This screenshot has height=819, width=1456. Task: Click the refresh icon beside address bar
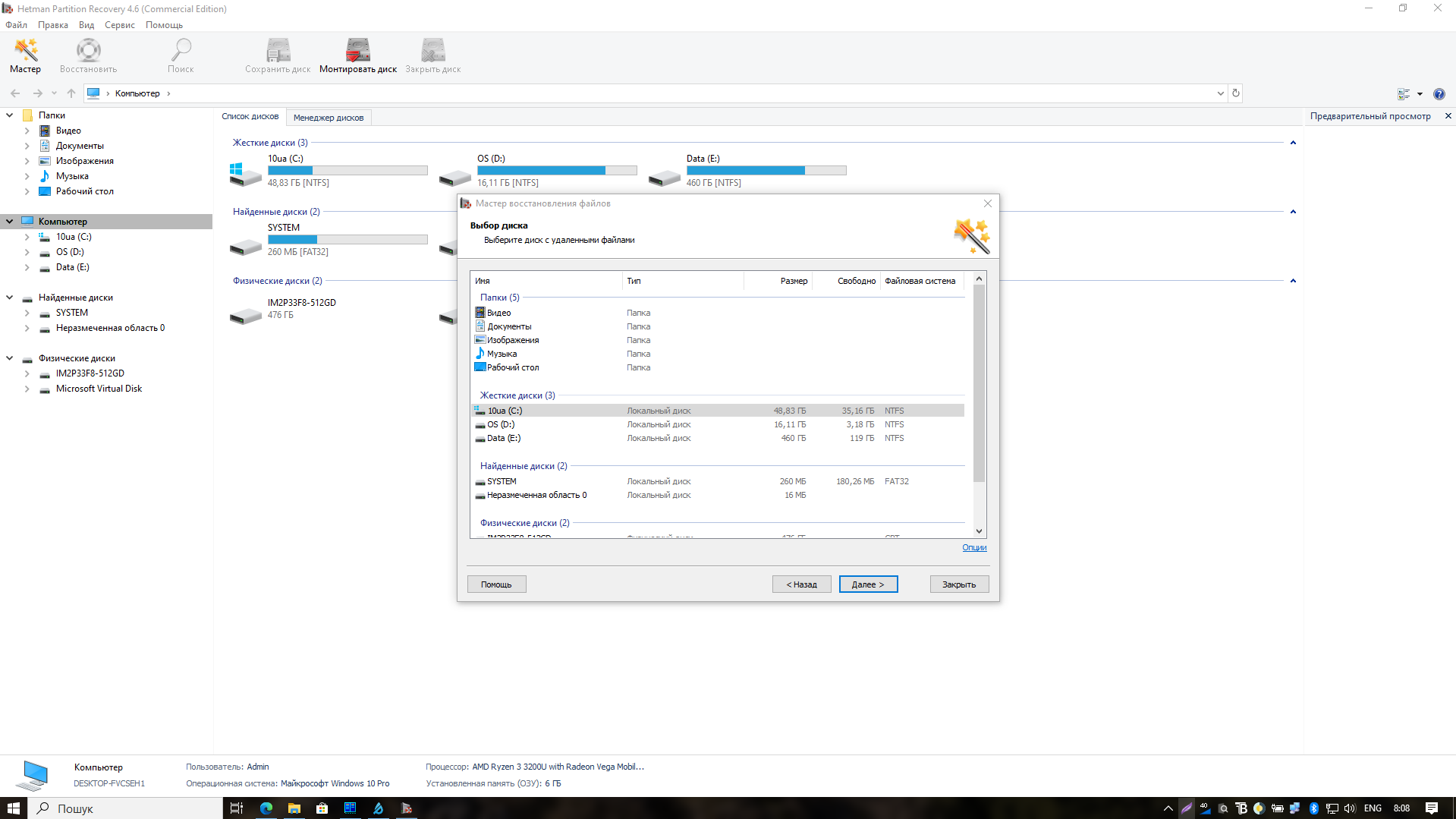pyautogui.click(x=1236, y=93)
